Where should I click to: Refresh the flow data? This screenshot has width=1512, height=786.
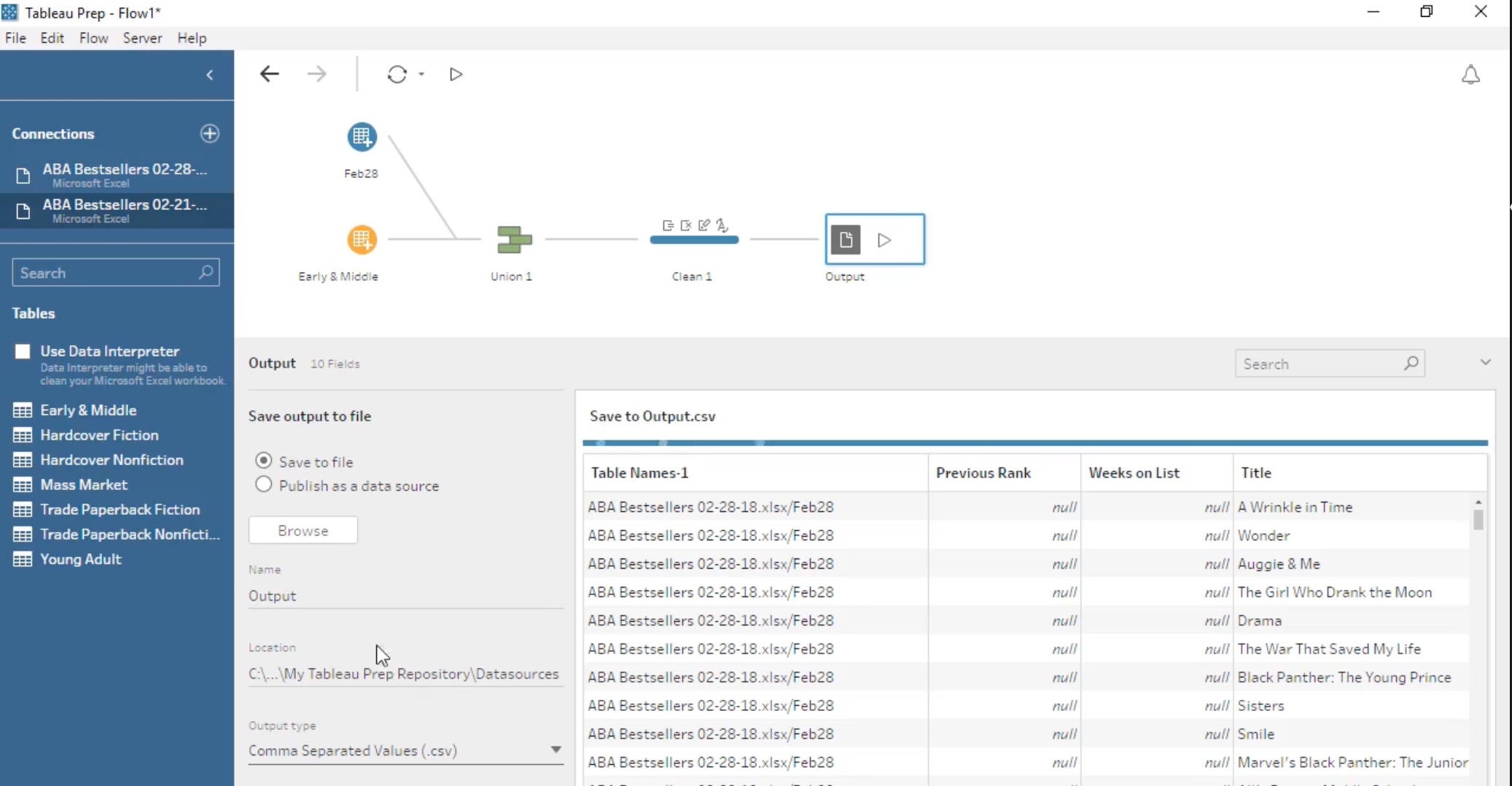pyautogui.click(x=397, y=74)
